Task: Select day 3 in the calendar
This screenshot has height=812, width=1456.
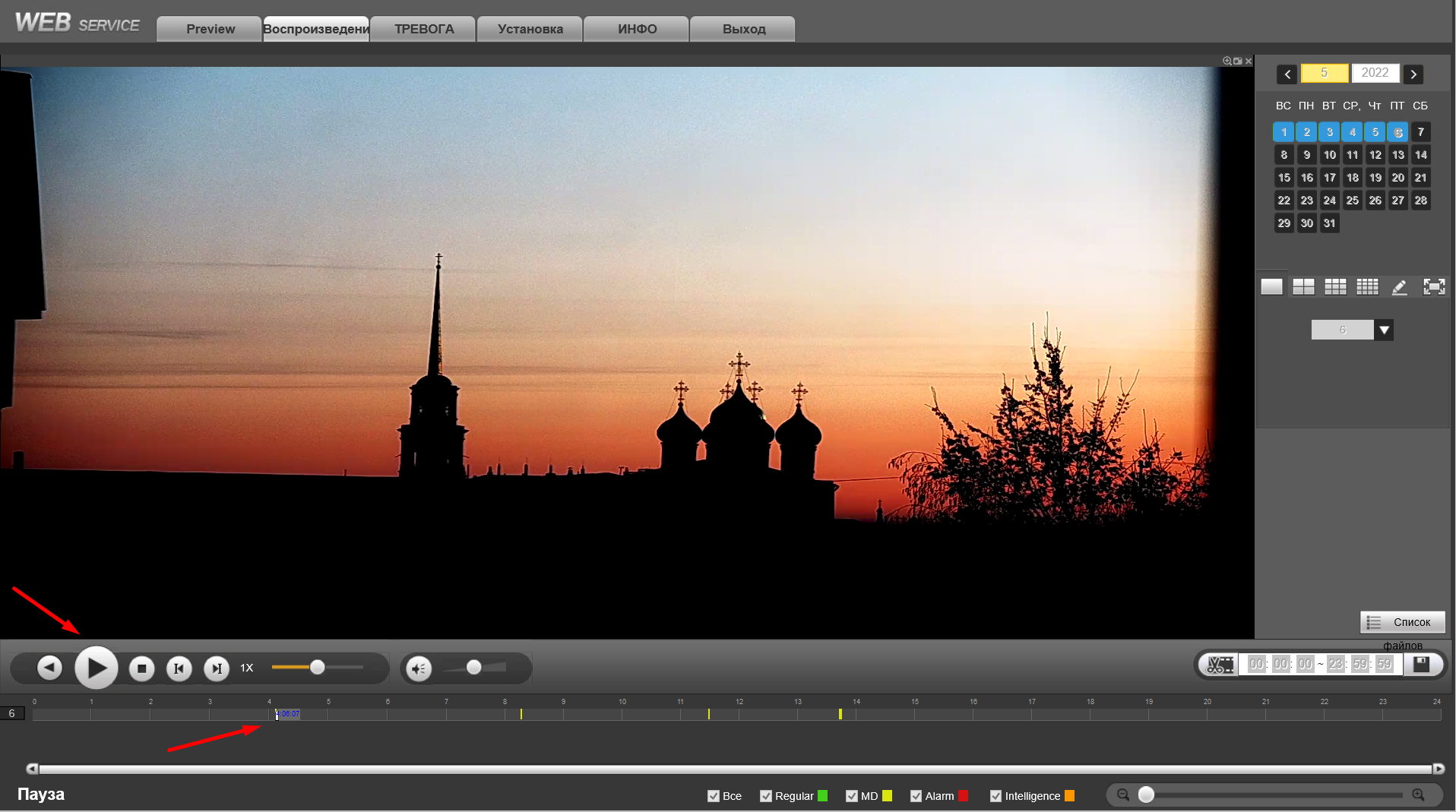Action: click(x=1329, y=132)
